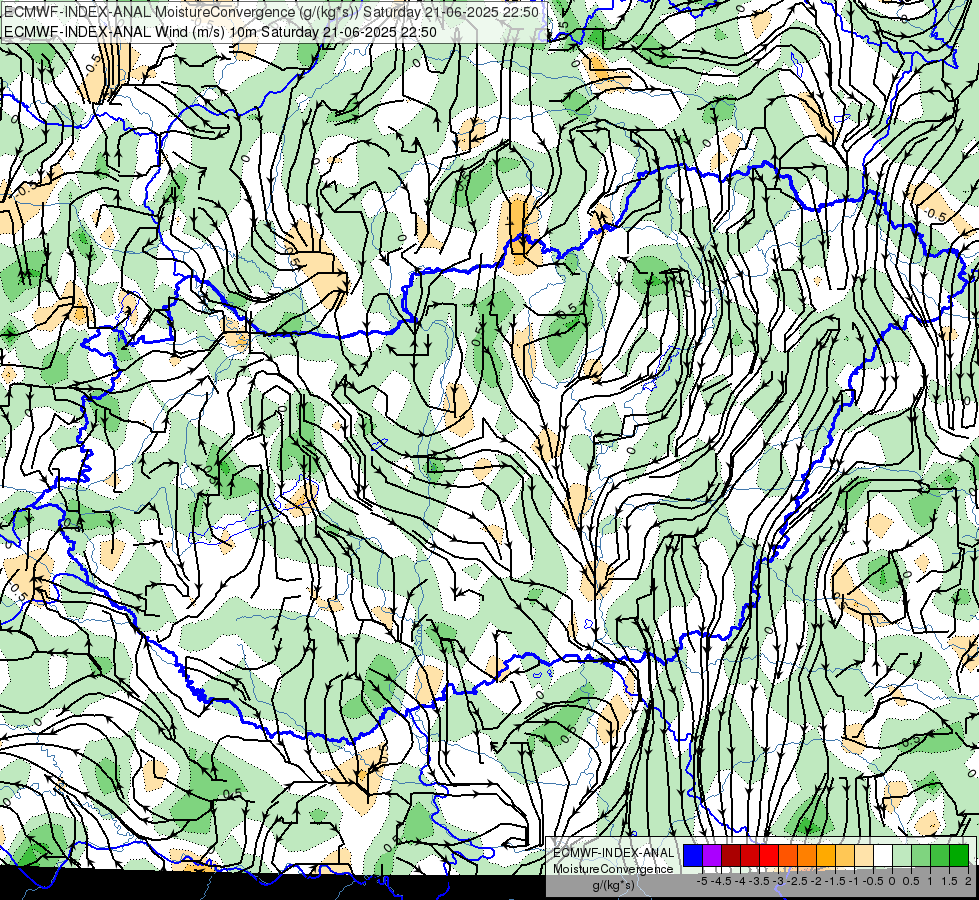Click the legend tick value '-1.5'
The height and width of the screenshot is (900, 979).
pyautogui.click(x=835, y=881)
